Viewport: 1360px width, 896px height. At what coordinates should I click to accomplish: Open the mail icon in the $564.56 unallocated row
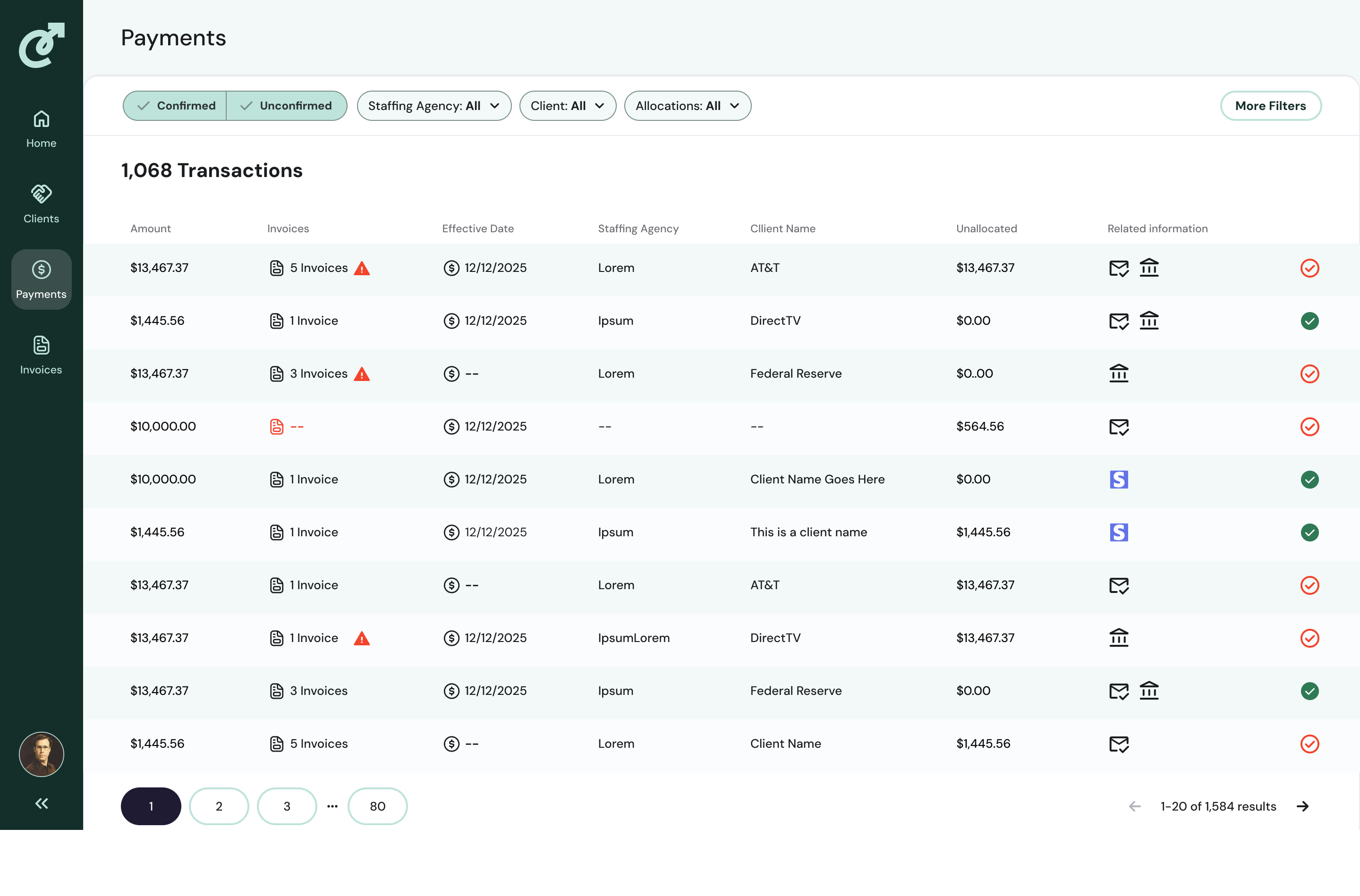1118,427
